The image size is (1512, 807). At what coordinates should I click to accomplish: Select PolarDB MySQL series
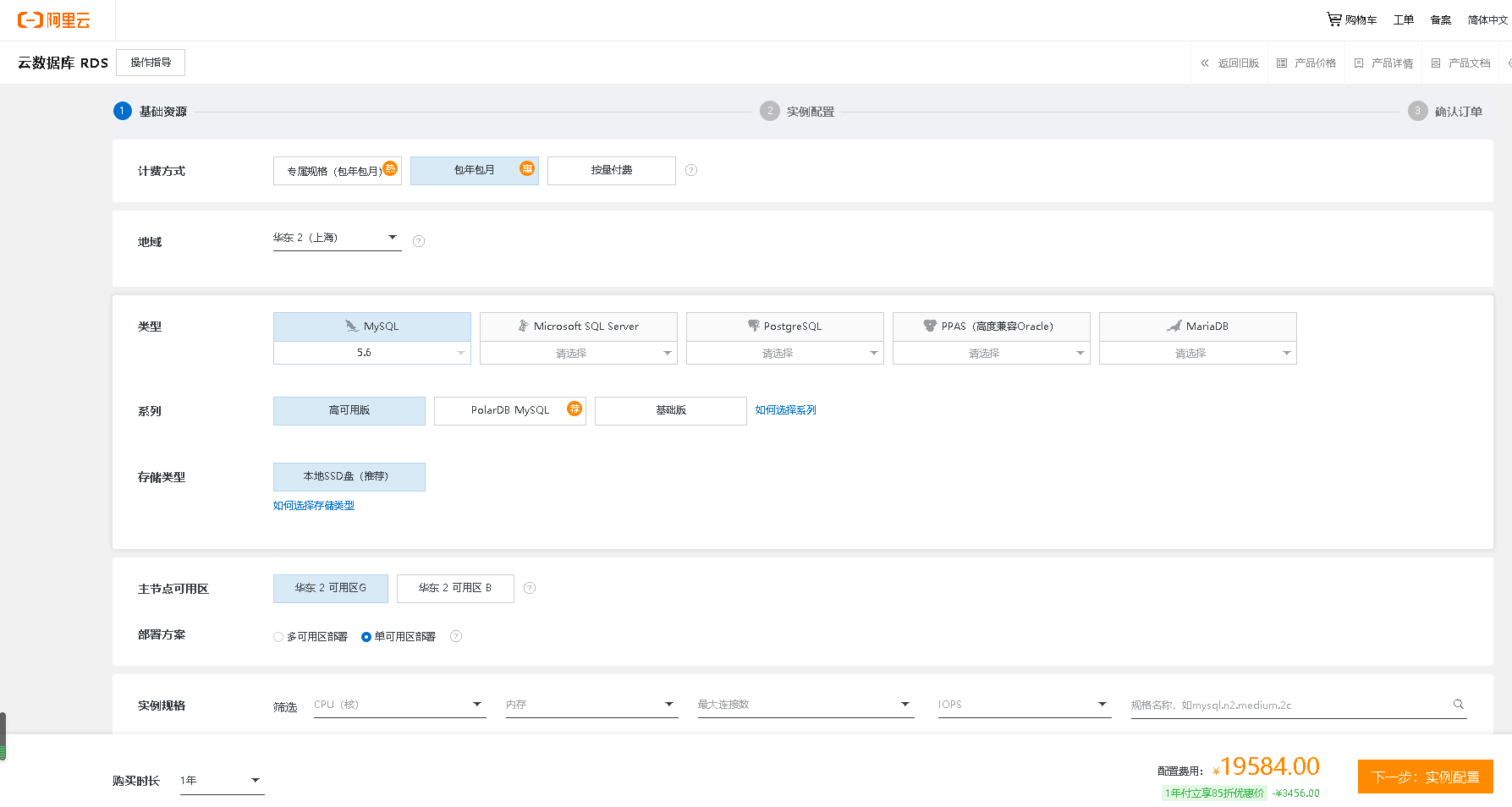510,411
